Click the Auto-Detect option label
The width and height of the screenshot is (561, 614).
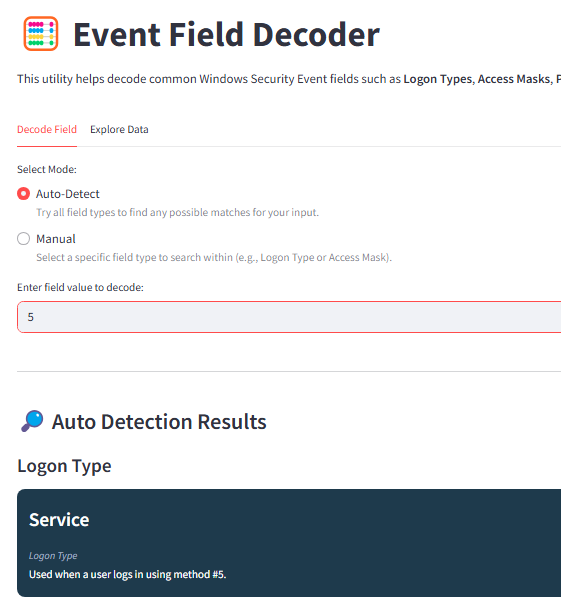click(x=68, y=194)
